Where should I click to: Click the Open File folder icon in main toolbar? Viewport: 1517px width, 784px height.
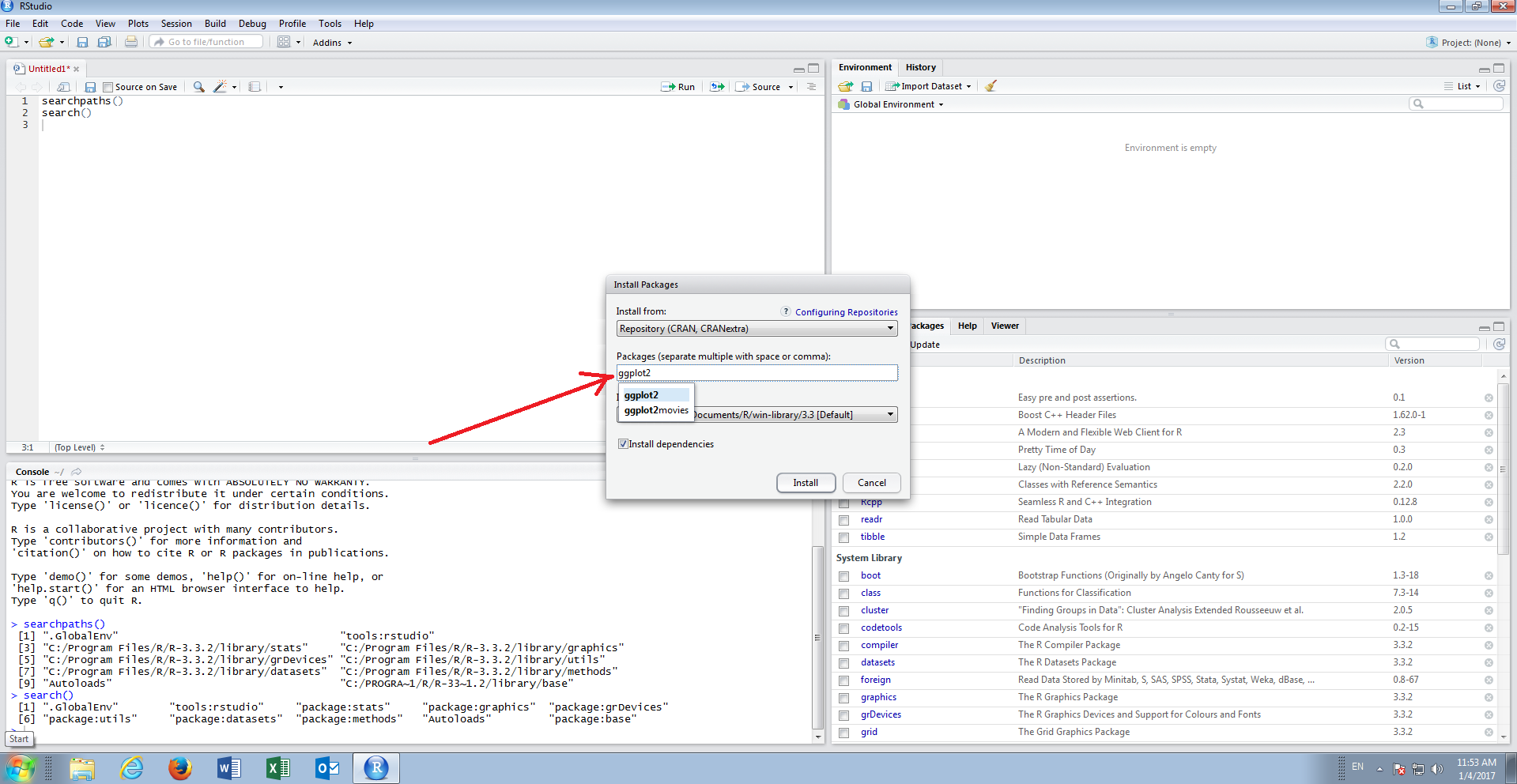(47, 42)
